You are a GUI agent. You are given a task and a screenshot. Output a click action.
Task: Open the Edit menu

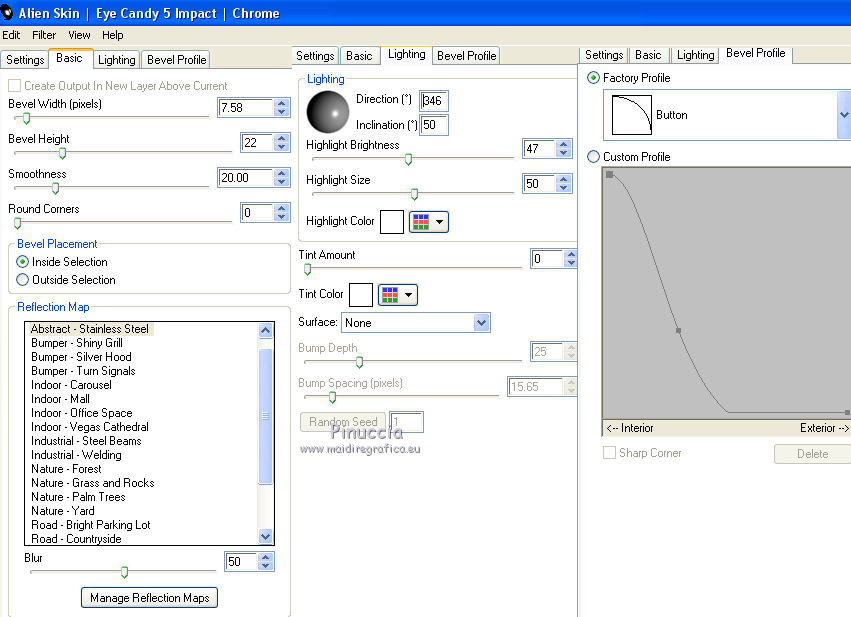pos(11,35)
